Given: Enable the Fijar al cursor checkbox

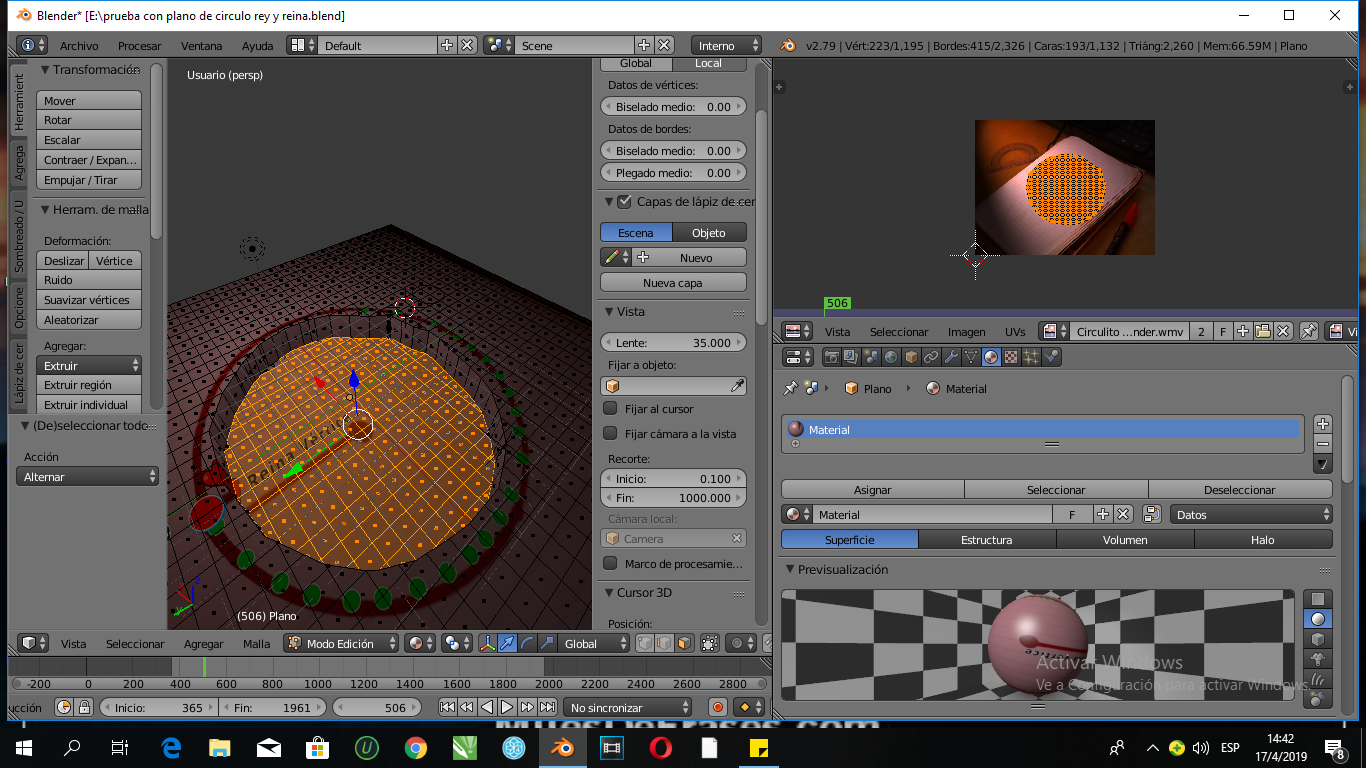Looking at the screenshot, I should [x=610, y=409].
